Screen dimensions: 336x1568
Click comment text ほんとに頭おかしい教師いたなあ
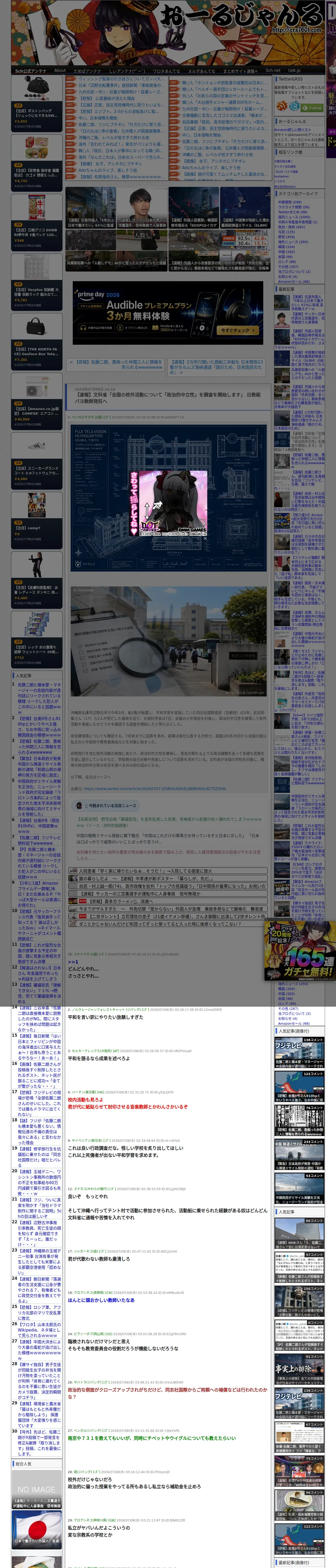click(101, 1300)
